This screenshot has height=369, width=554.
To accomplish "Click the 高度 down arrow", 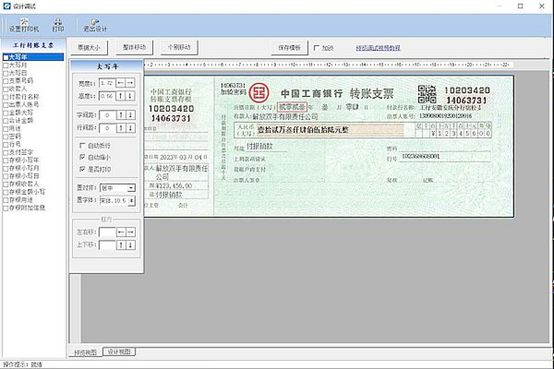I will point(130,96).
